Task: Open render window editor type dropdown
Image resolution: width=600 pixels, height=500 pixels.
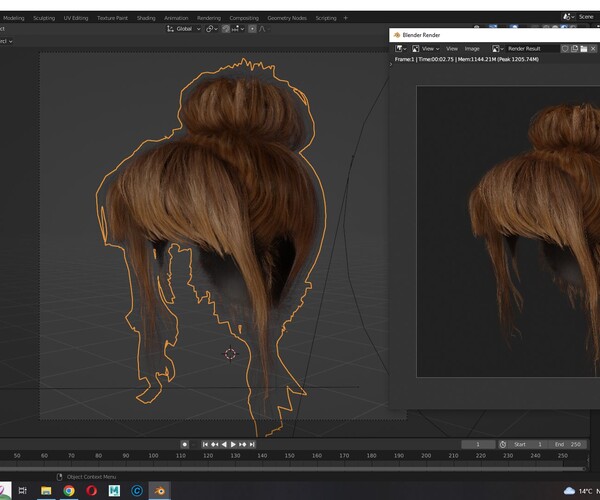Action: pos(401,49)
